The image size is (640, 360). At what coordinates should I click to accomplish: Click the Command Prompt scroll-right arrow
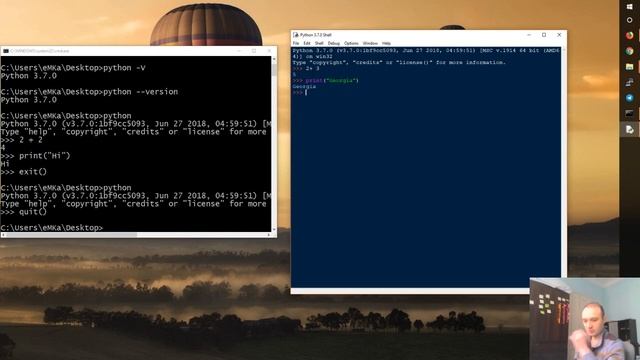269,235
